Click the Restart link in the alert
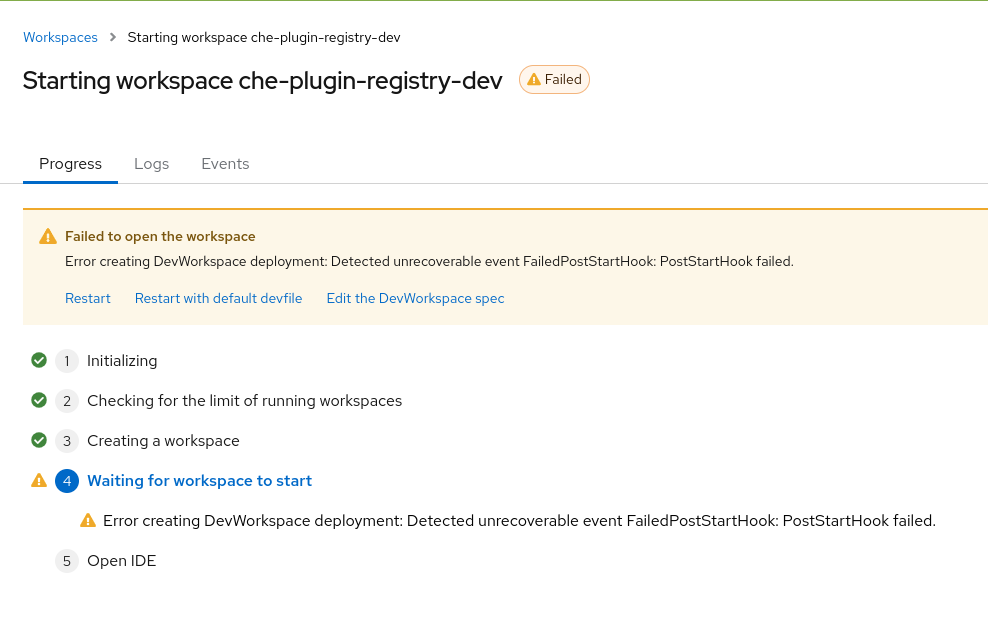This screenshot has width=988, height=622. pyautogui.click(x=88, y=298)
